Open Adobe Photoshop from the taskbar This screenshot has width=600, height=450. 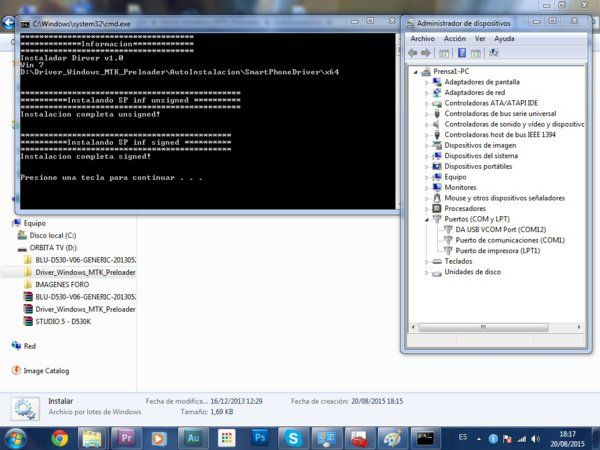pyautogui.click(x=260, y=439)
